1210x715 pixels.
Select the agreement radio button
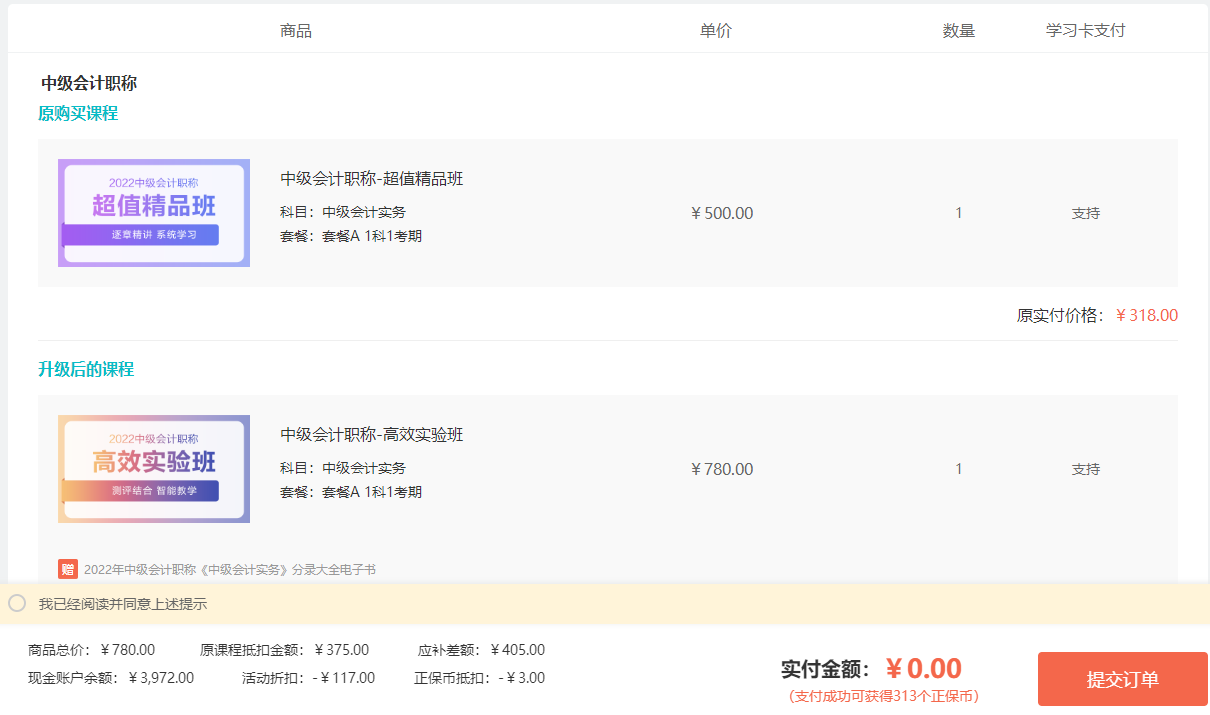(x=17, y=603)
